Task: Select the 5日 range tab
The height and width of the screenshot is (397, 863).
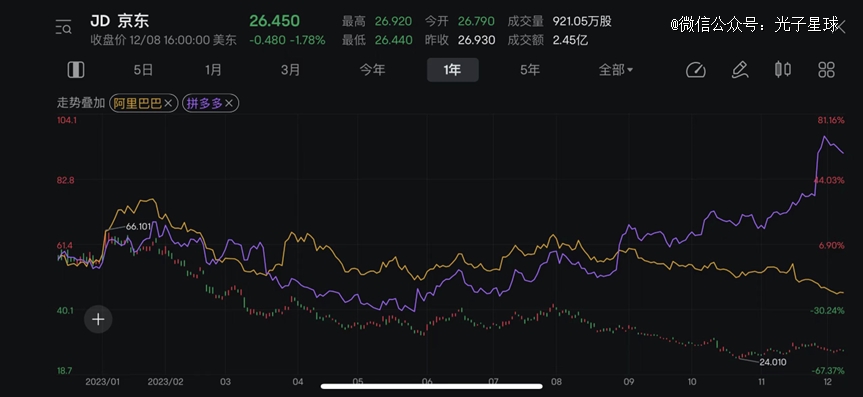Action: coord(143,70)
